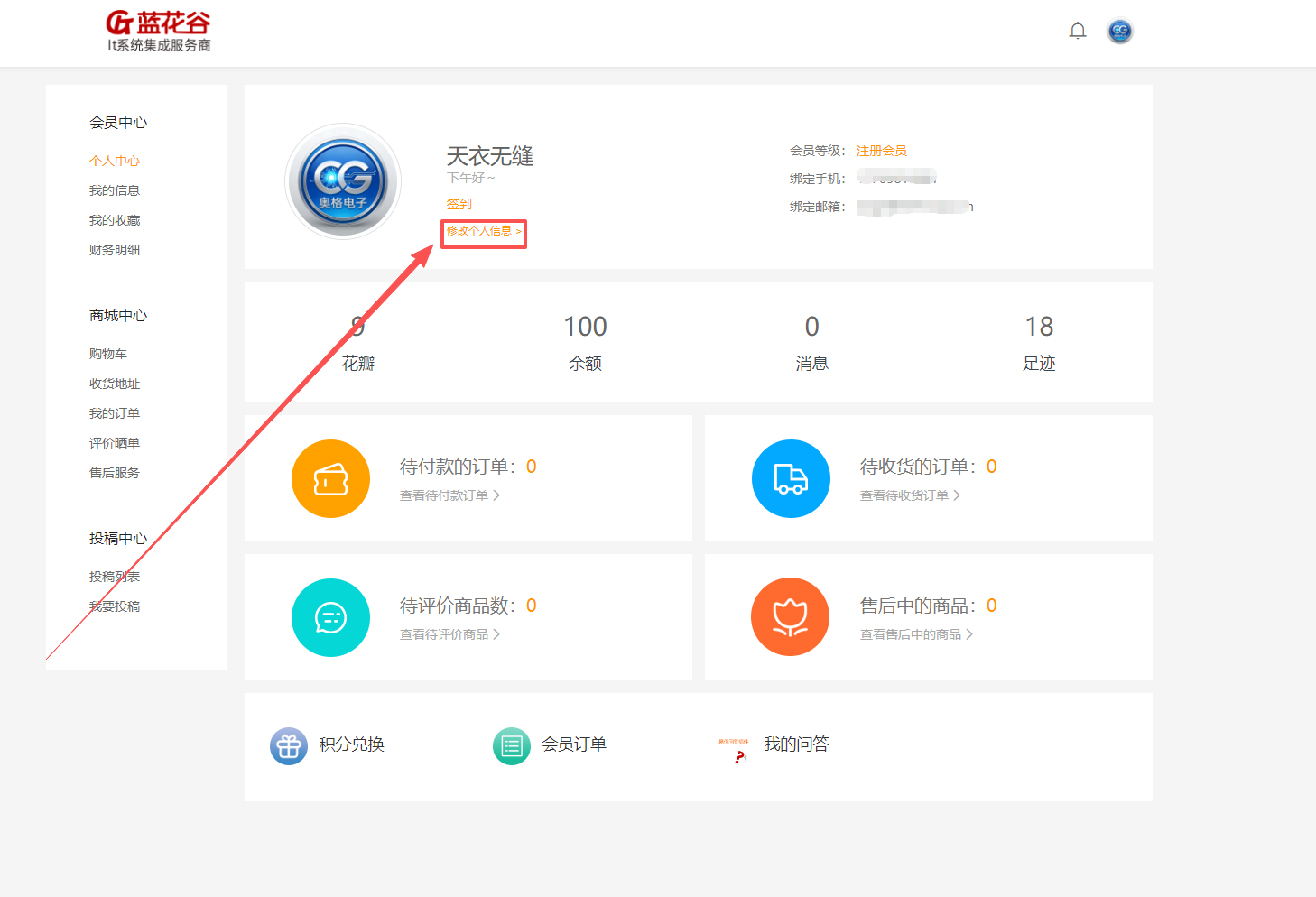Click 查看待付款订单 link
This screenshot has height=897, width=1316.
444,495
